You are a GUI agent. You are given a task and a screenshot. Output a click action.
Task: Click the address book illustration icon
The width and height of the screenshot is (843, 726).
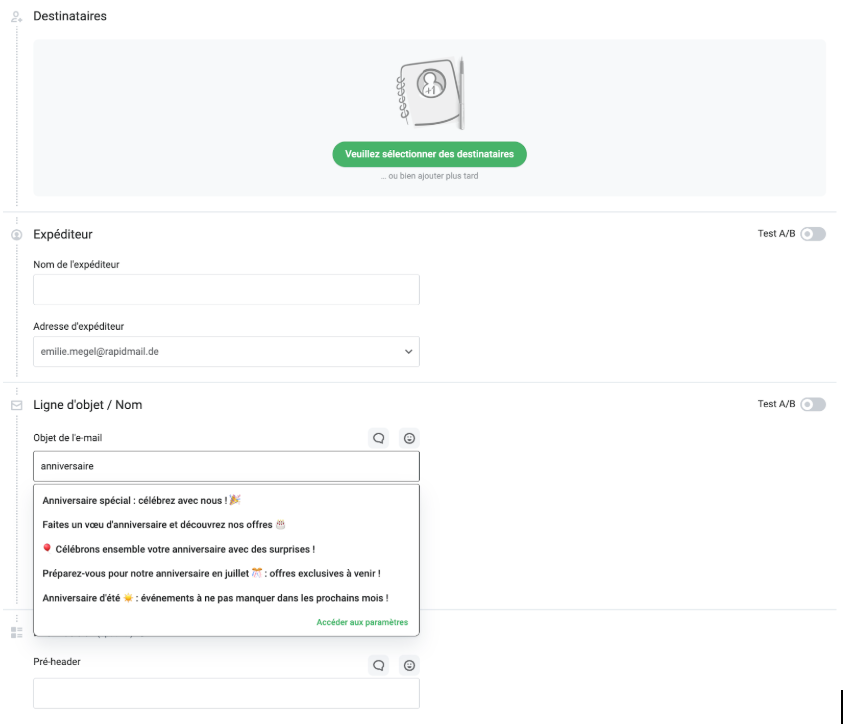pyautogui.click(x=430, y=91)
